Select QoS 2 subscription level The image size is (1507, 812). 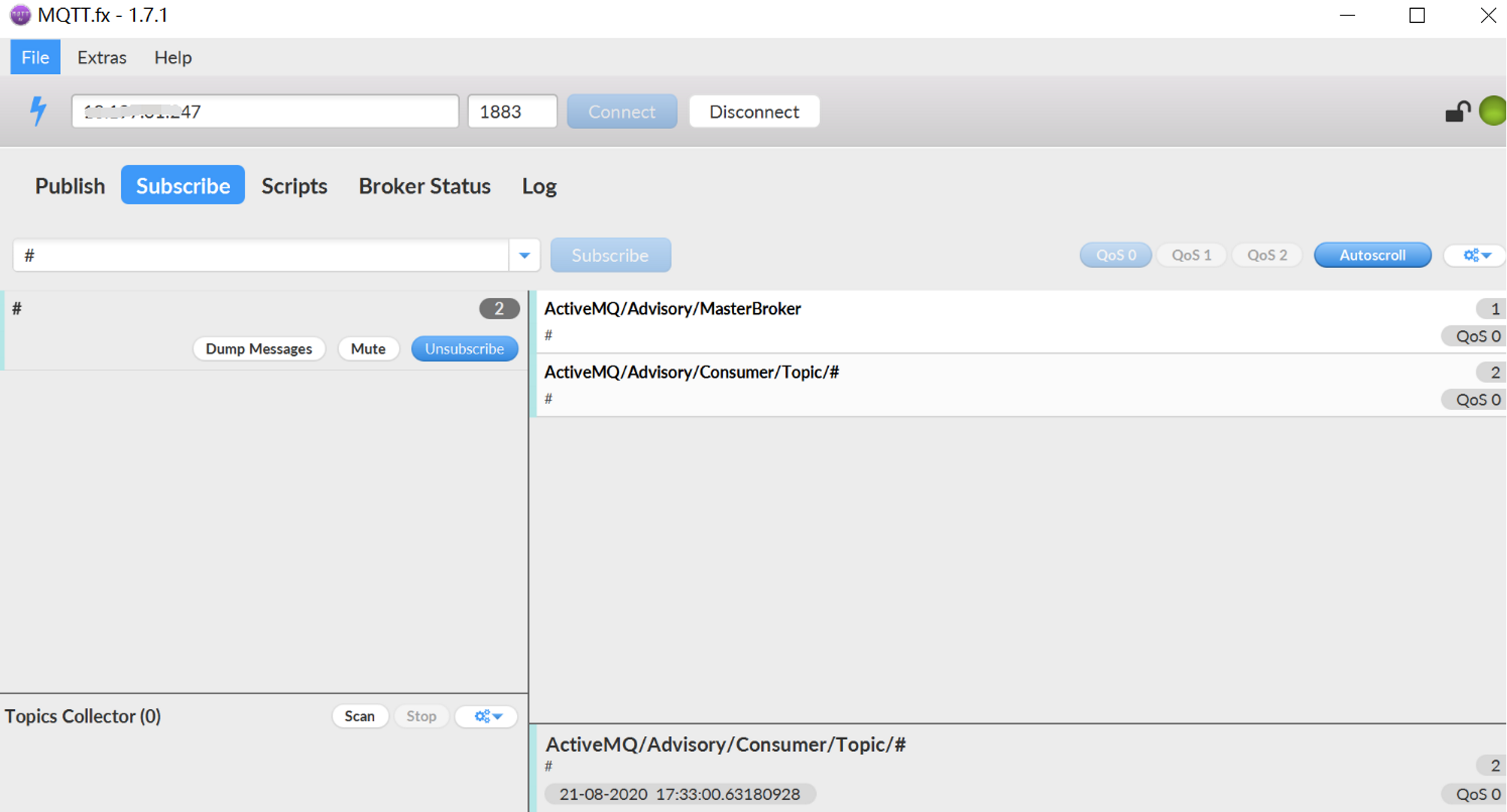1267,255
